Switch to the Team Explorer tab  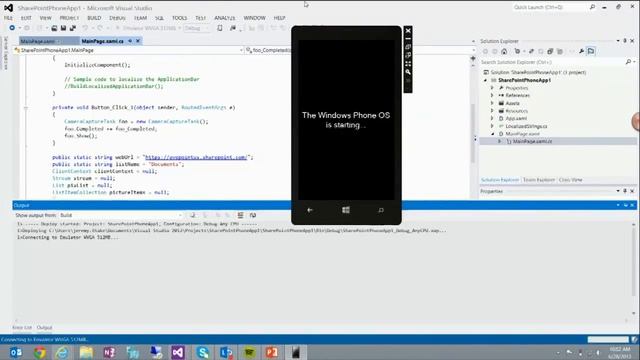pos(539,180)
